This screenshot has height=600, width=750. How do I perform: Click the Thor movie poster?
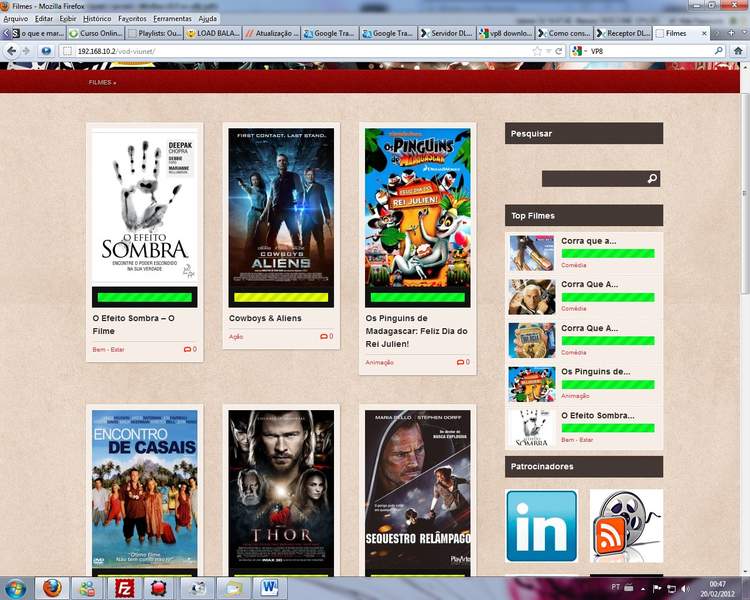coord(281,489)
